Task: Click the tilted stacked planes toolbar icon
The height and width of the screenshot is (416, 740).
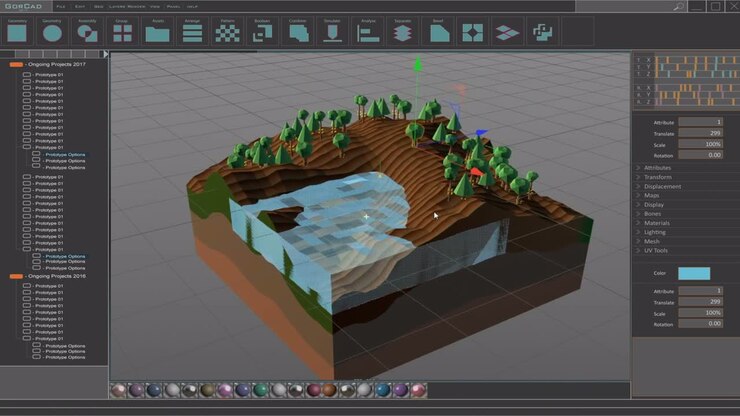Action: click(507, 33)
